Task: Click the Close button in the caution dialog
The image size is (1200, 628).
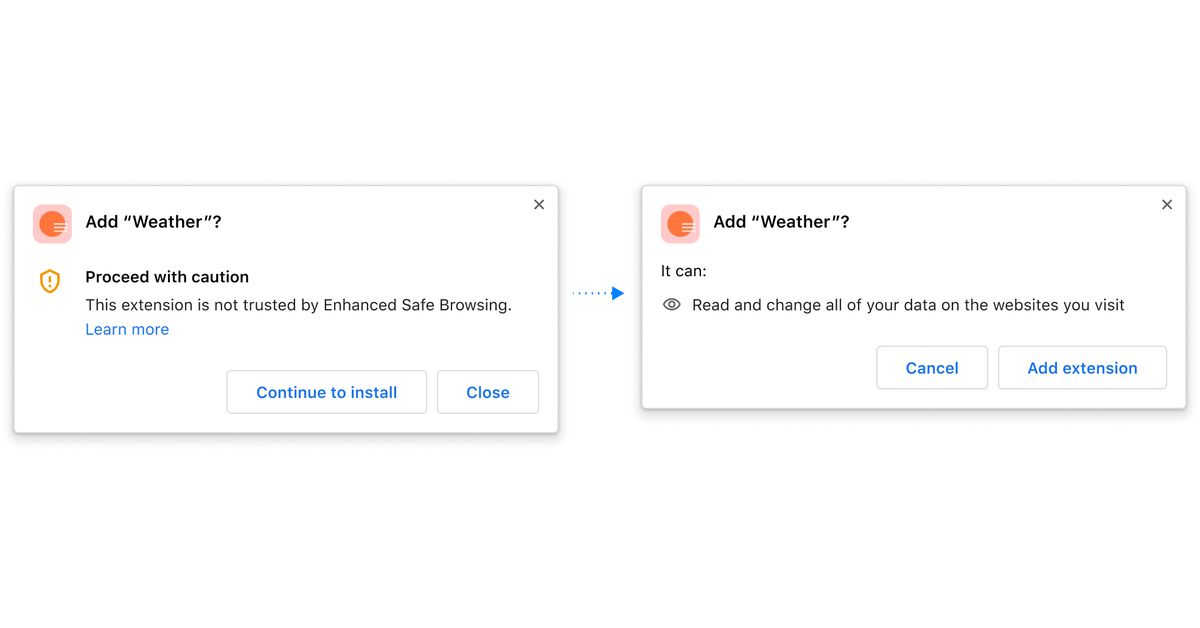Action: (488, 392)
